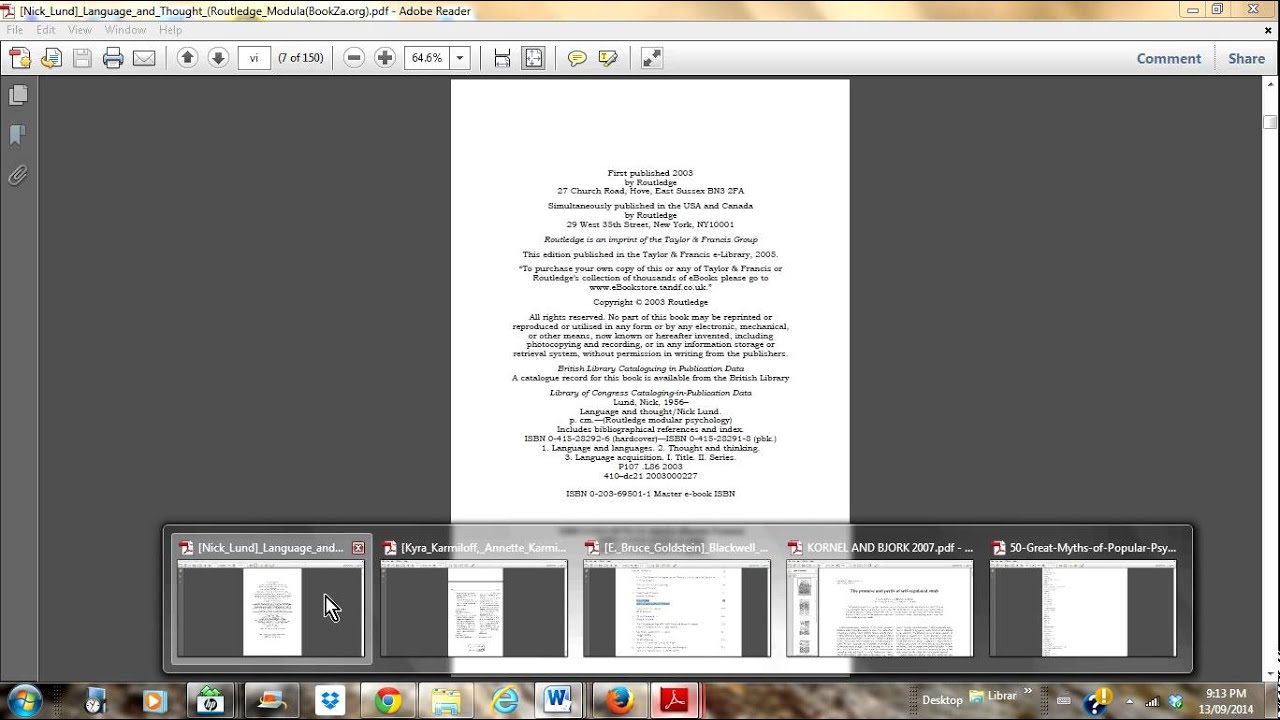This screenshot has height=720, width=1280.
Task: Open the Comment pane
Action: click(1169, 58)
